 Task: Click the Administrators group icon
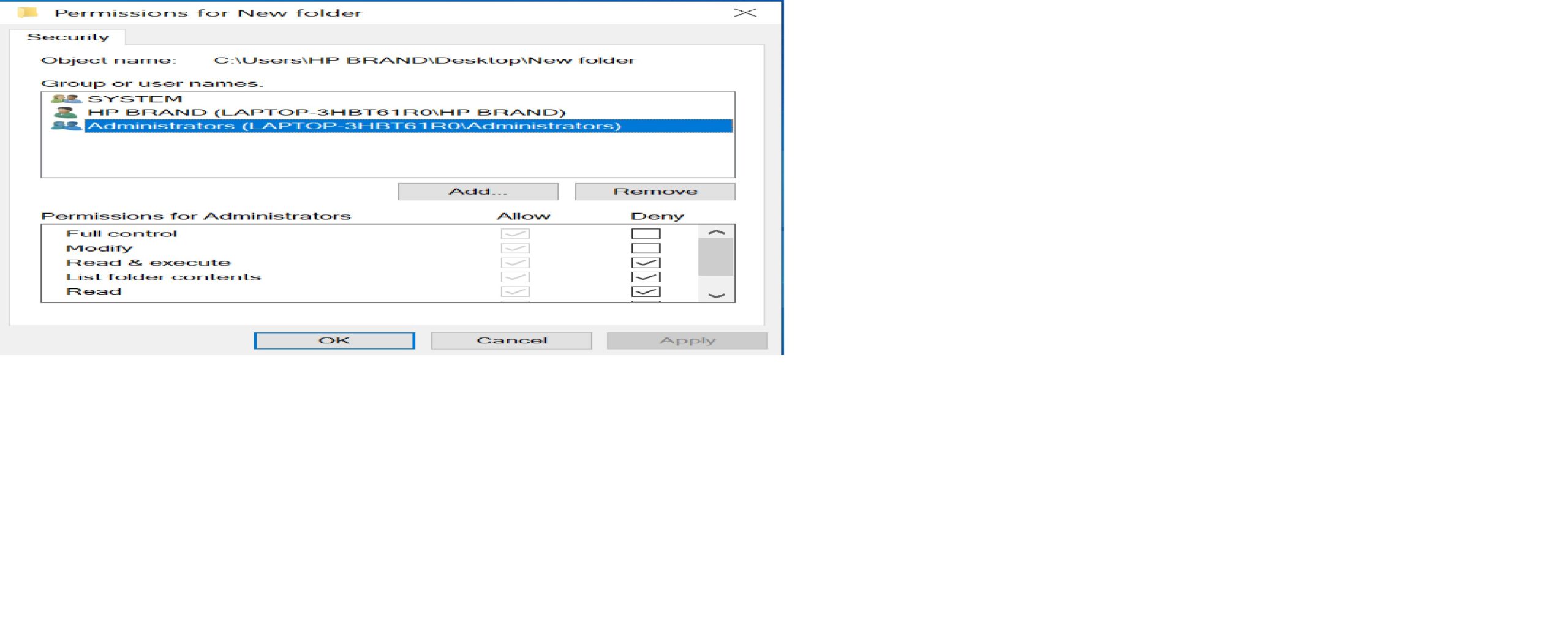pos(66,127)
